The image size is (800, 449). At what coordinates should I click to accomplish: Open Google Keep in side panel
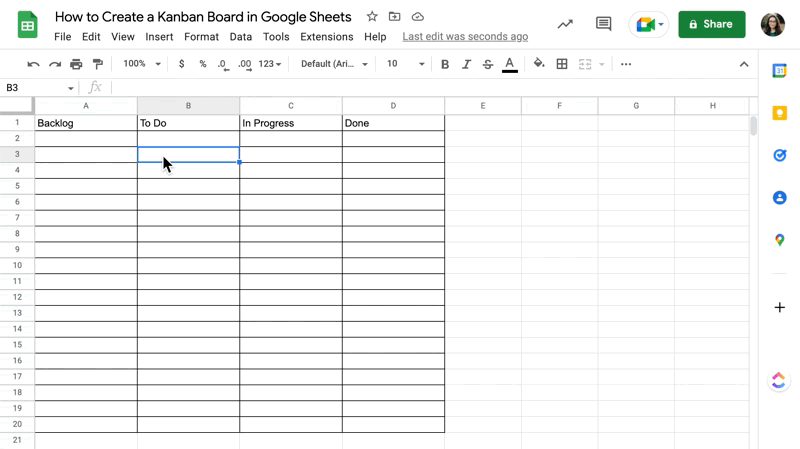[x=779, y=113]
